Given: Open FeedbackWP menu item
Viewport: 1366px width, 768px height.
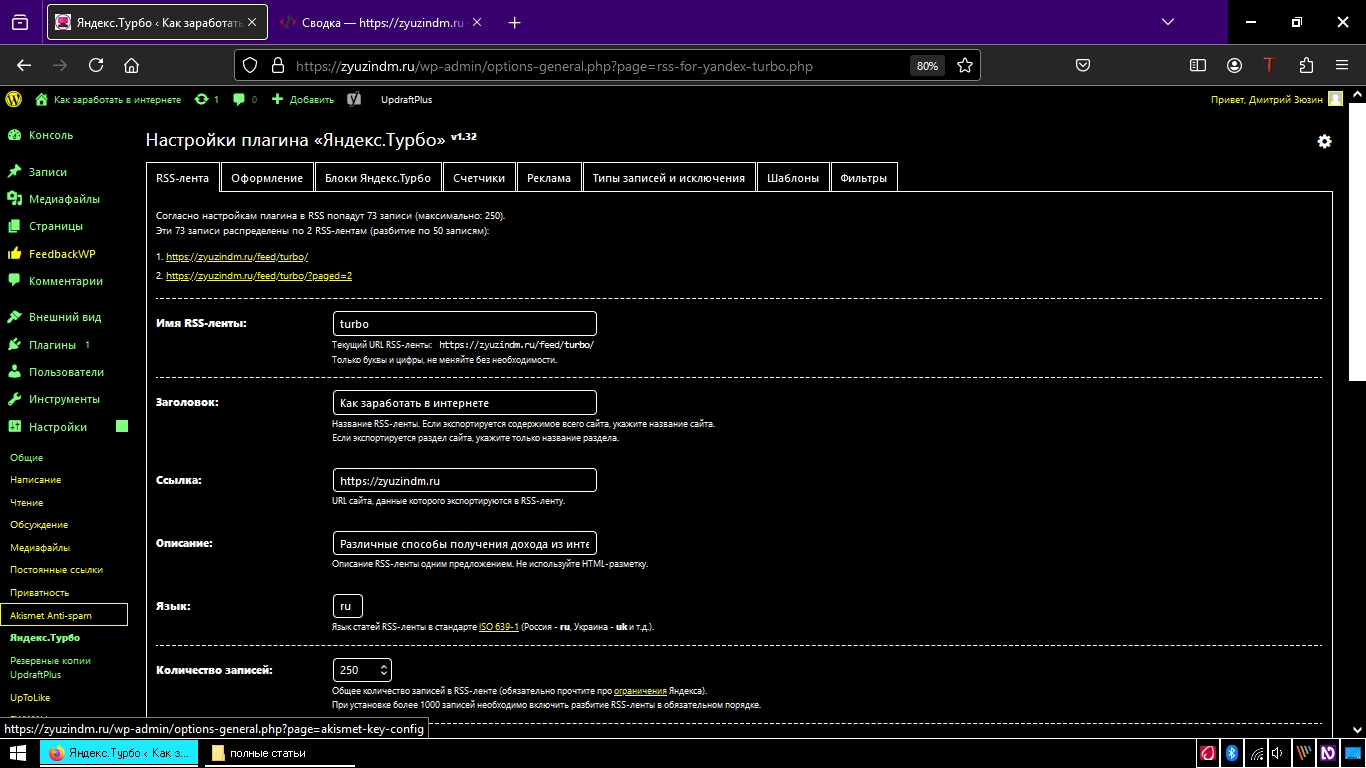Looking at the screenshot, I should pos(62,254).
